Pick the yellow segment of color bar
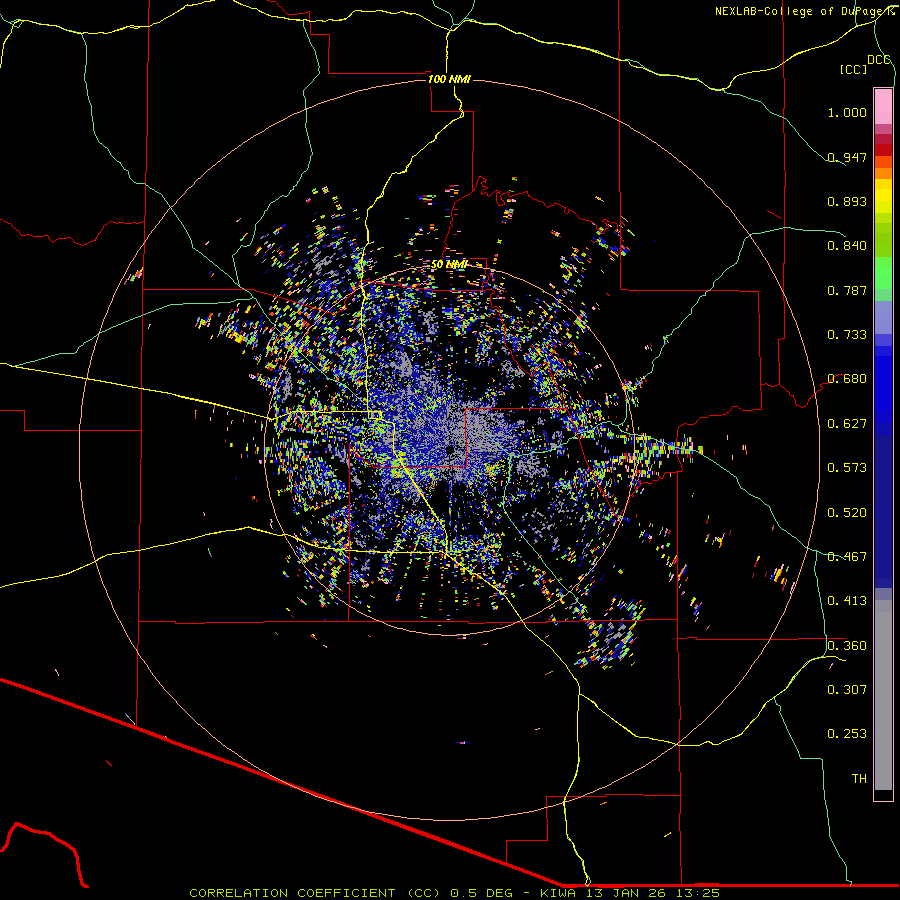Screen dimensions: 900x900 [883, 196]
